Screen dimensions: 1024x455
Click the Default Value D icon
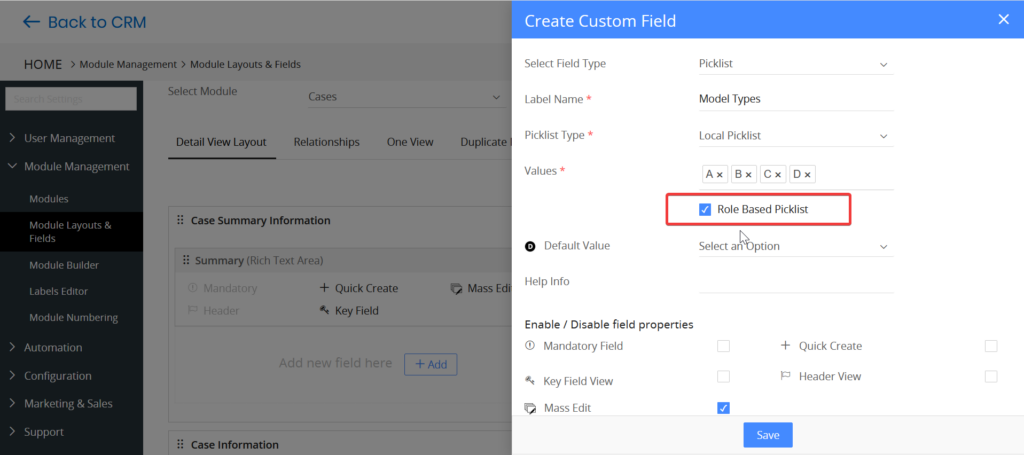[530, 246]
